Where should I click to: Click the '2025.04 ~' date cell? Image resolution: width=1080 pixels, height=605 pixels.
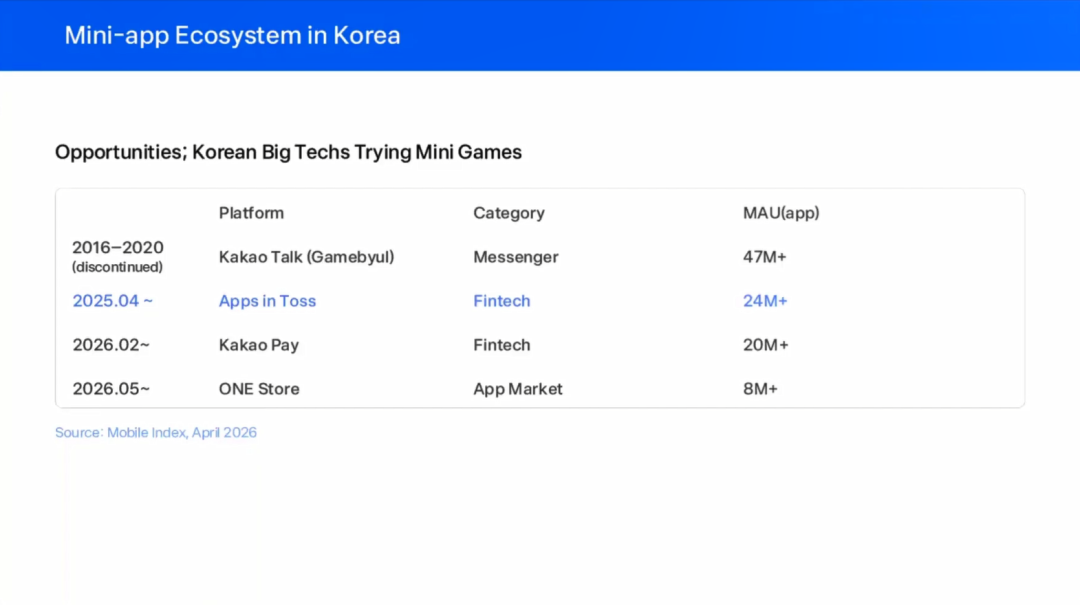pyautogui.click(x=112, y=301)
